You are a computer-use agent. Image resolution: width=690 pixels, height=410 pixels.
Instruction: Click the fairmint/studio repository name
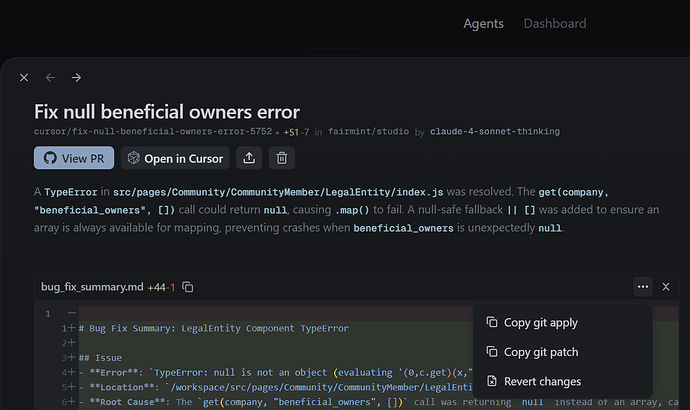[368, 132]
